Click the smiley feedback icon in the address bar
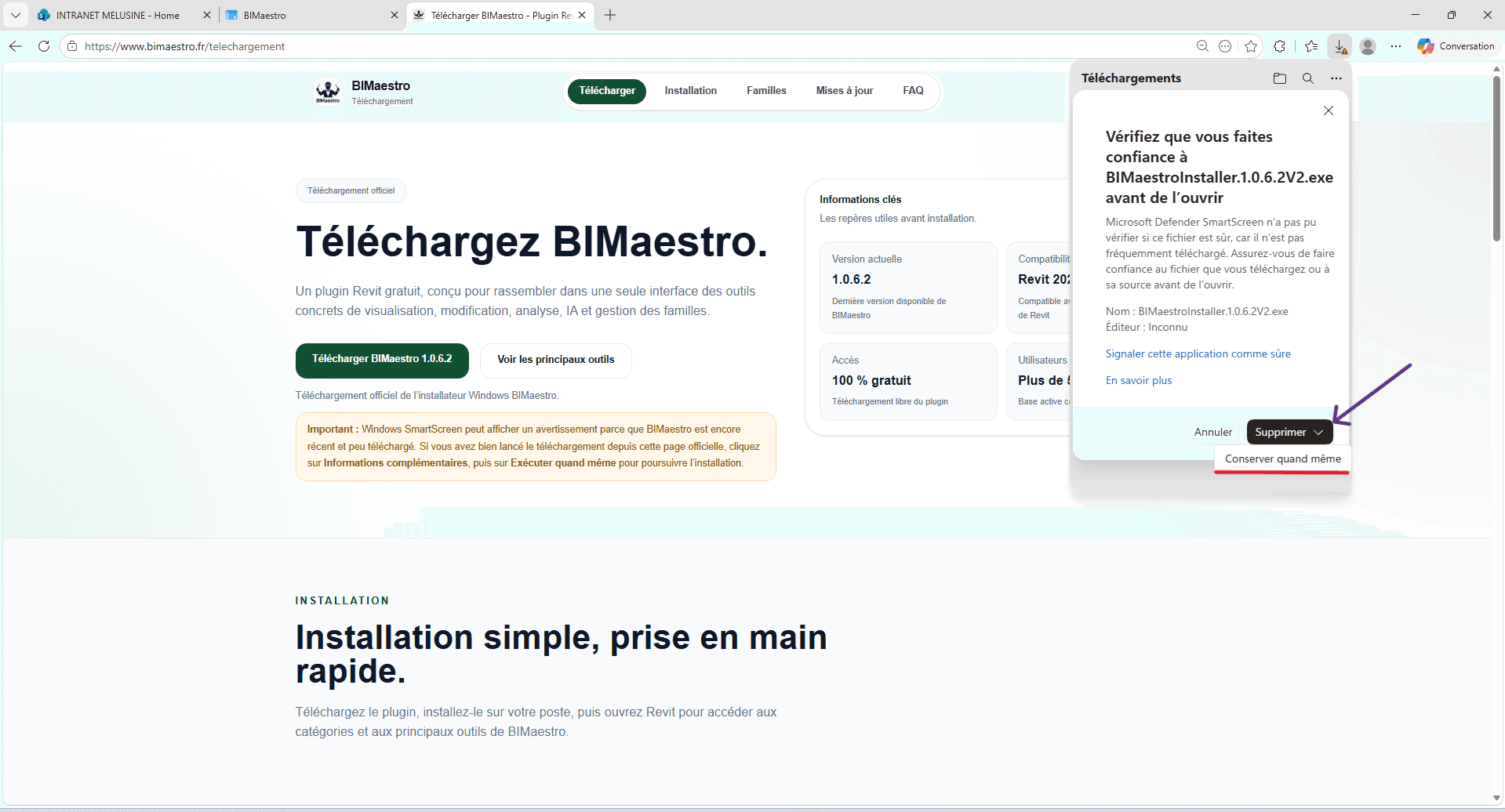The image size is (1505, 812). click(1225, 46)
